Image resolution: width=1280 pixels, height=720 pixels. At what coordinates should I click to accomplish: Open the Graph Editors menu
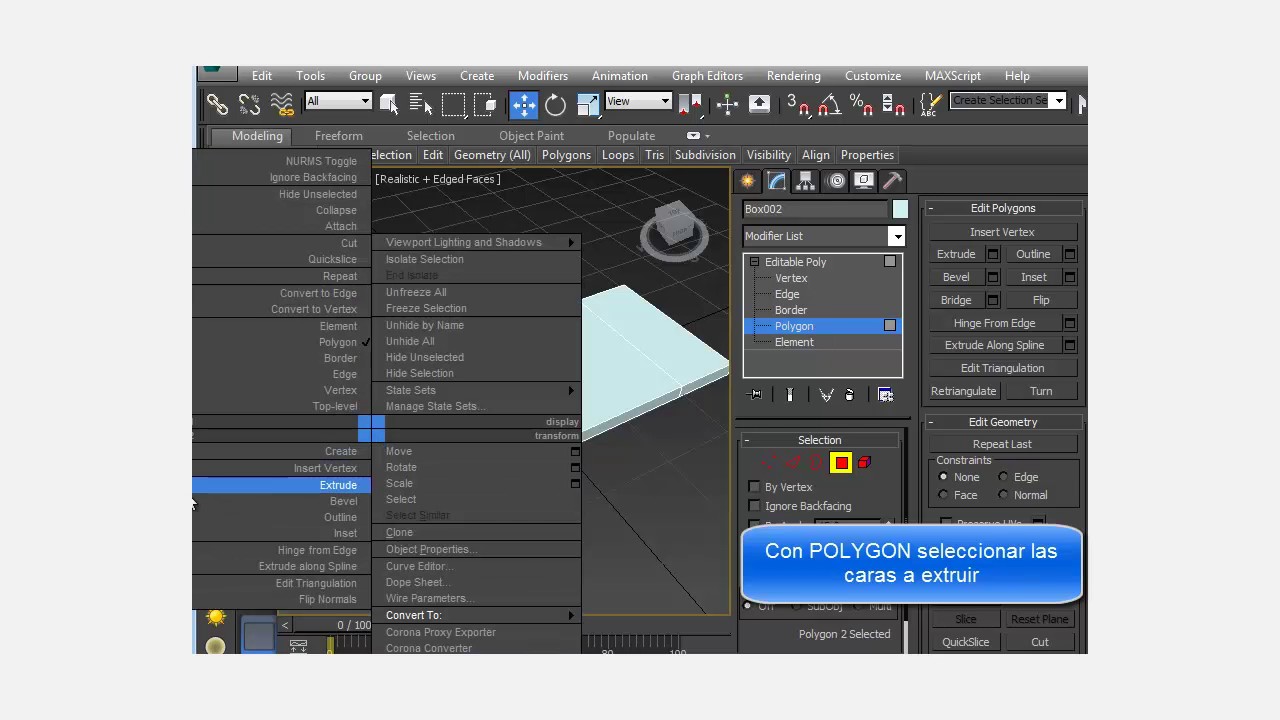[x=707, y=76]
